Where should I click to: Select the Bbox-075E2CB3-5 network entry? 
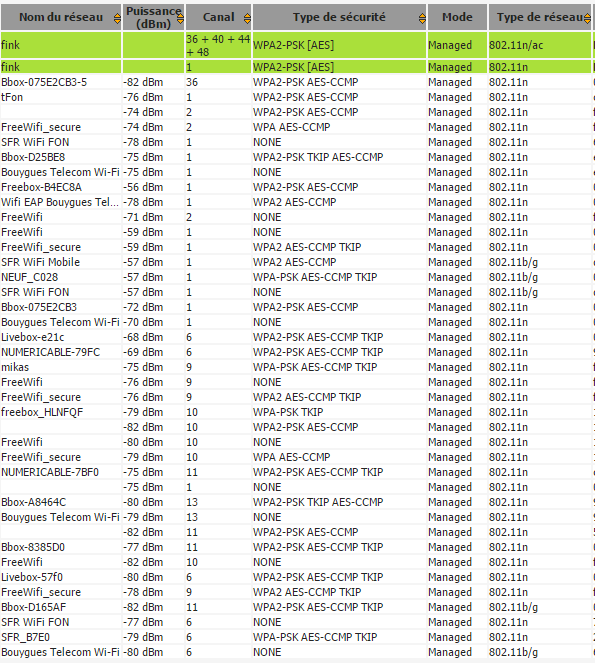click(x=297, y=82)
